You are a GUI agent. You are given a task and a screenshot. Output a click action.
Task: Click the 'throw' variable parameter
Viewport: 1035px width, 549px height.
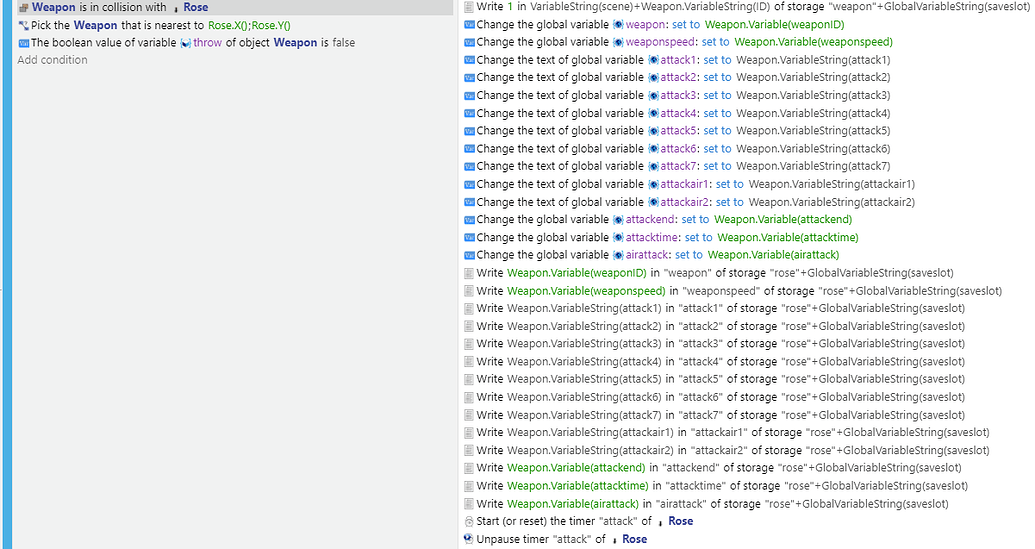click(x=207, y=43)
